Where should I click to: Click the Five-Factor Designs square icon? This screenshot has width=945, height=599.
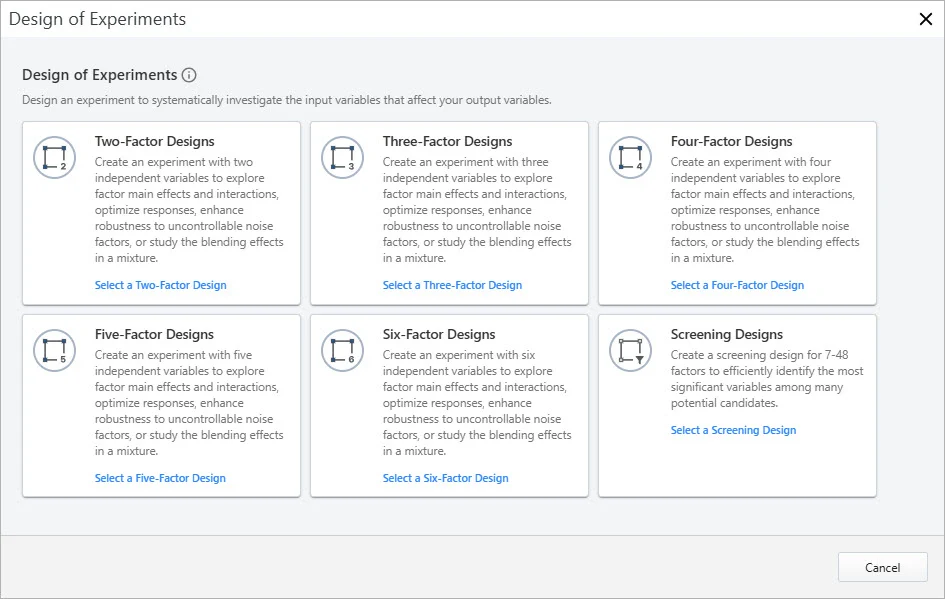pyautogui.click(x=54, y=350)
